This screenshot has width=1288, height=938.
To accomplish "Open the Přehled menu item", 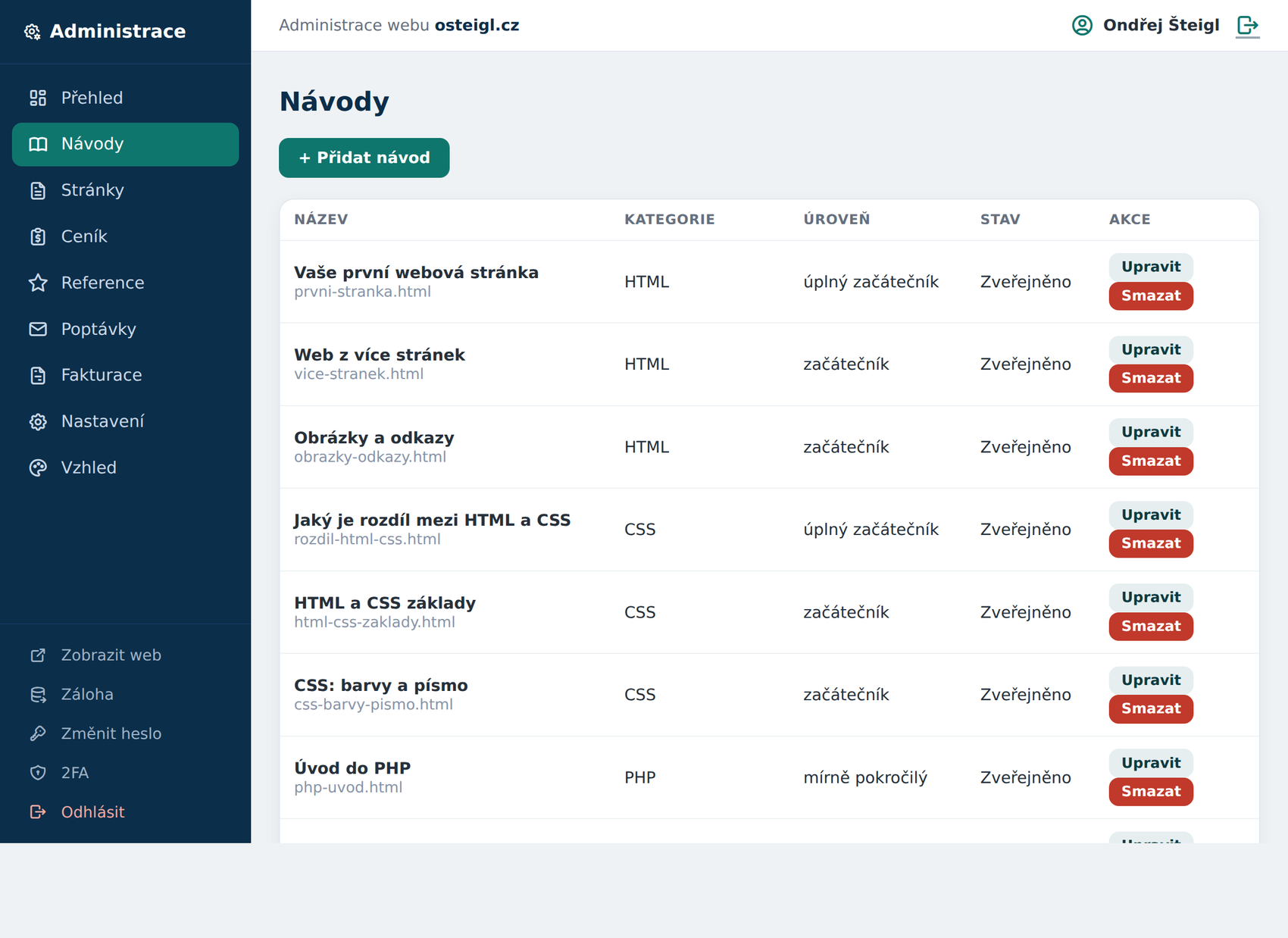I will click(126, 98).
